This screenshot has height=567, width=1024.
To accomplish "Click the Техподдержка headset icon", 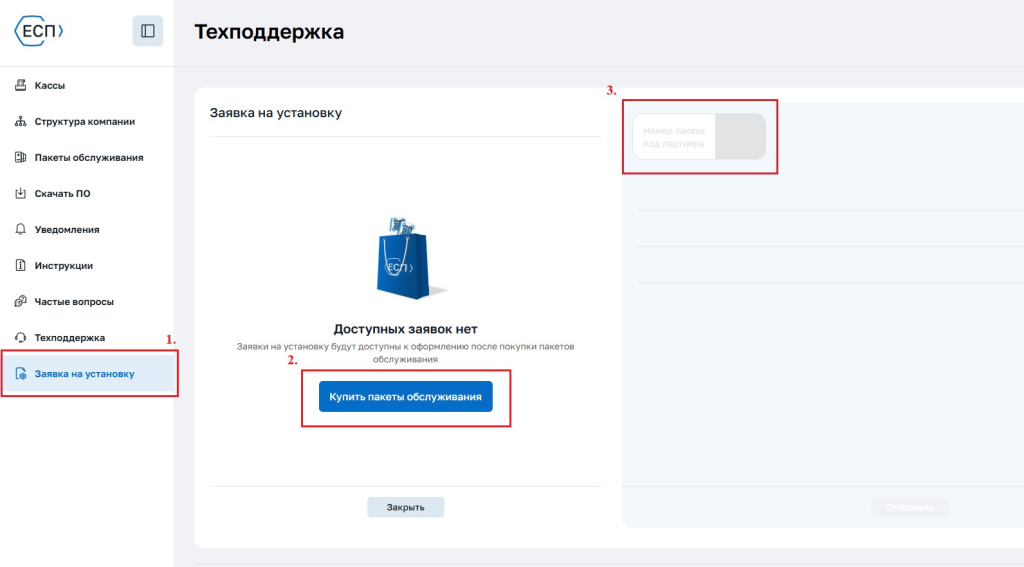I will (x=20, y=338).
